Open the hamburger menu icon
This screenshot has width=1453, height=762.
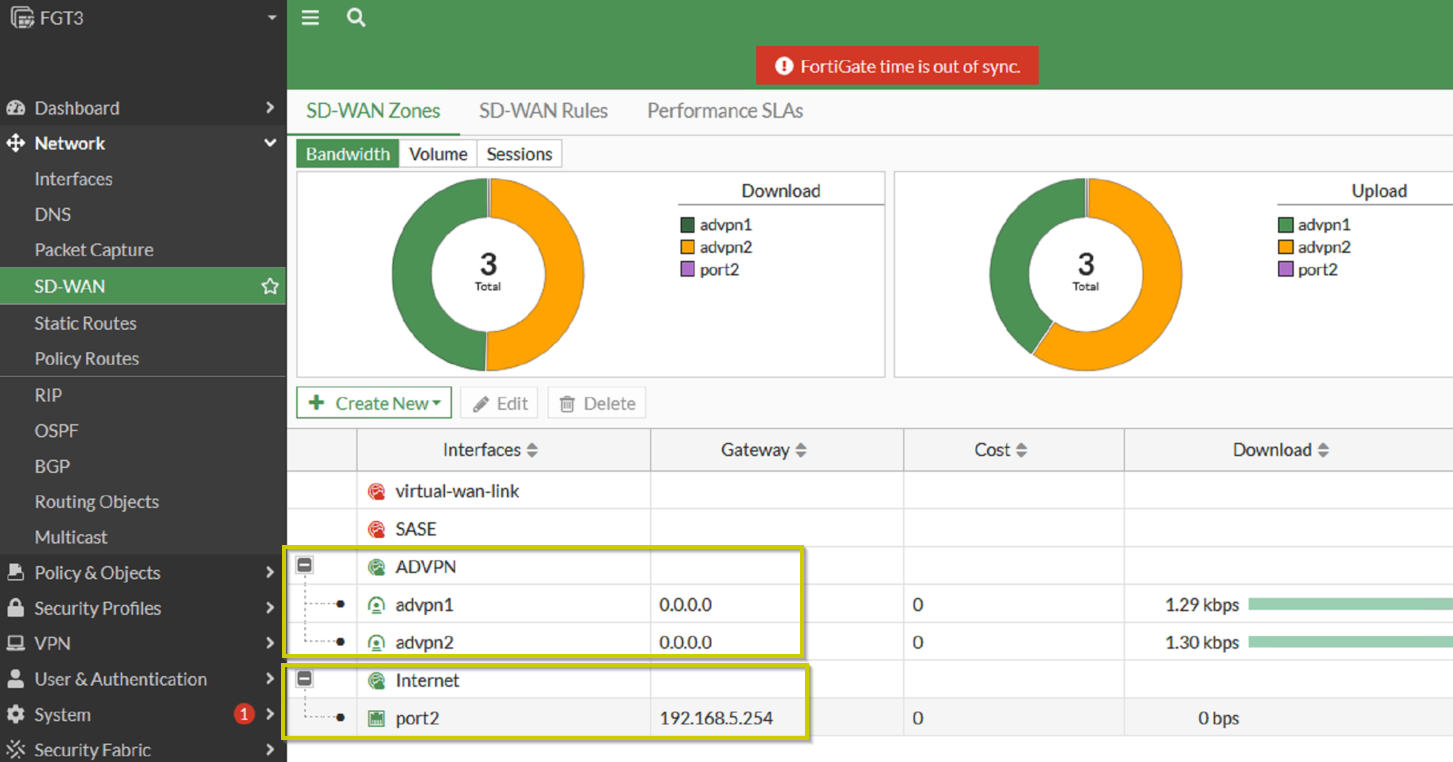(310, 18)
